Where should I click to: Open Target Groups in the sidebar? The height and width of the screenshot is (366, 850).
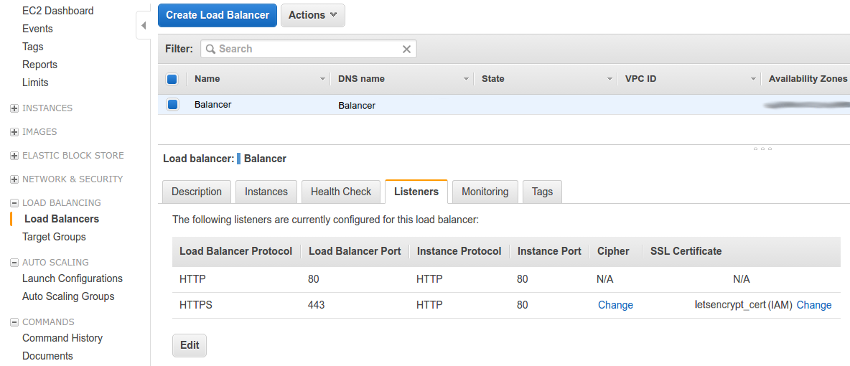click(54, 237)
